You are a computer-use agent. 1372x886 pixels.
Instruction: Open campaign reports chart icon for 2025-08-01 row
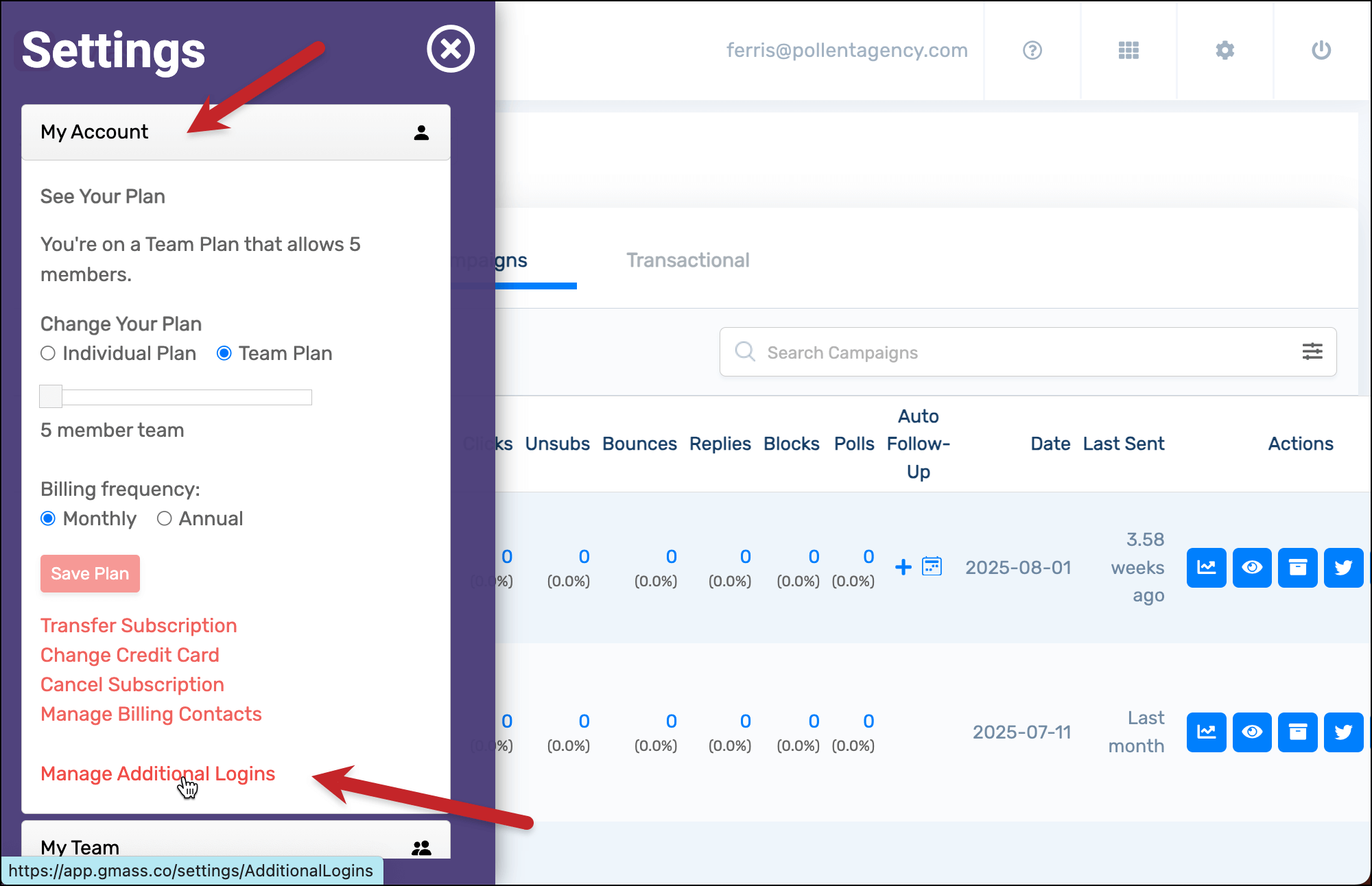[x=1206, y=568]
